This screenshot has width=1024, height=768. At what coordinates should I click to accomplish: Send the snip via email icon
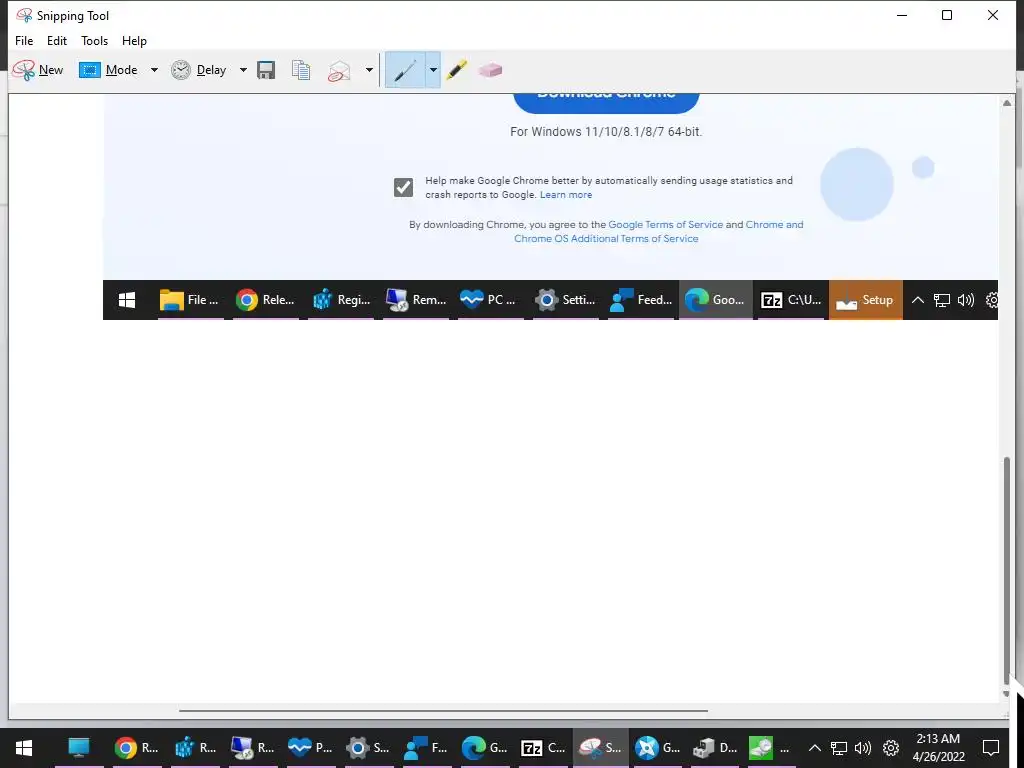click(340, 70)
